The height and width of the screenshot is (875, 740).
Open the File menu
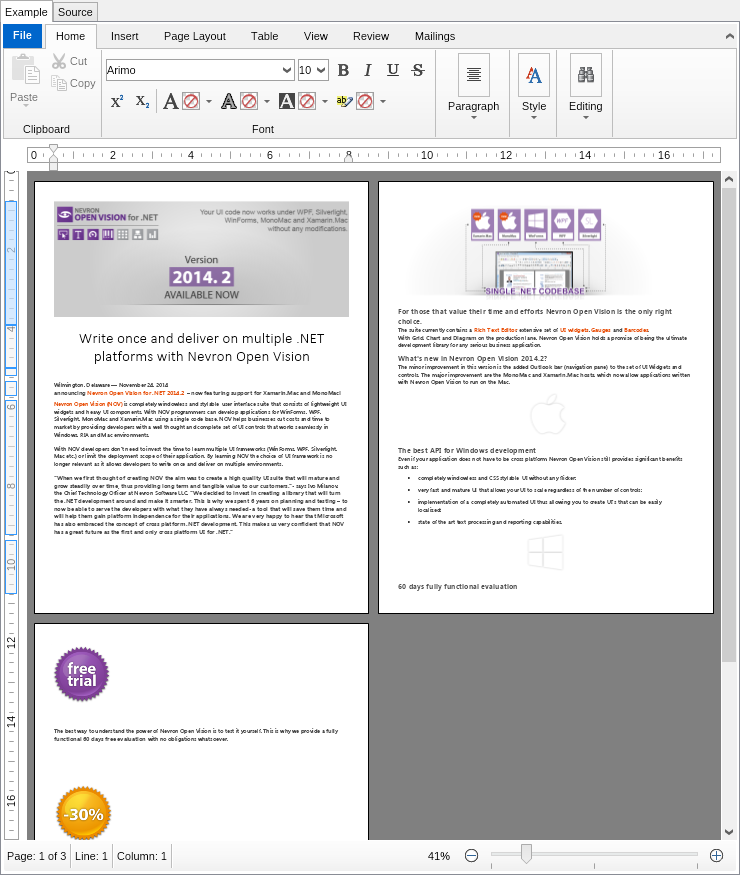(x=22, y=36)
